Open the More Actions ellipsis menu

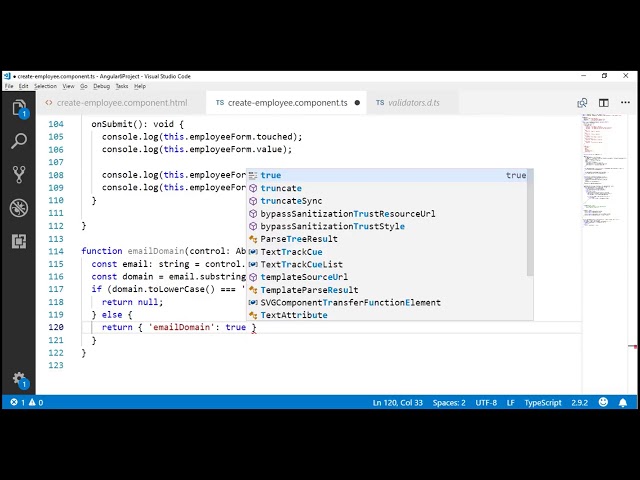click(x=625, y=102)
